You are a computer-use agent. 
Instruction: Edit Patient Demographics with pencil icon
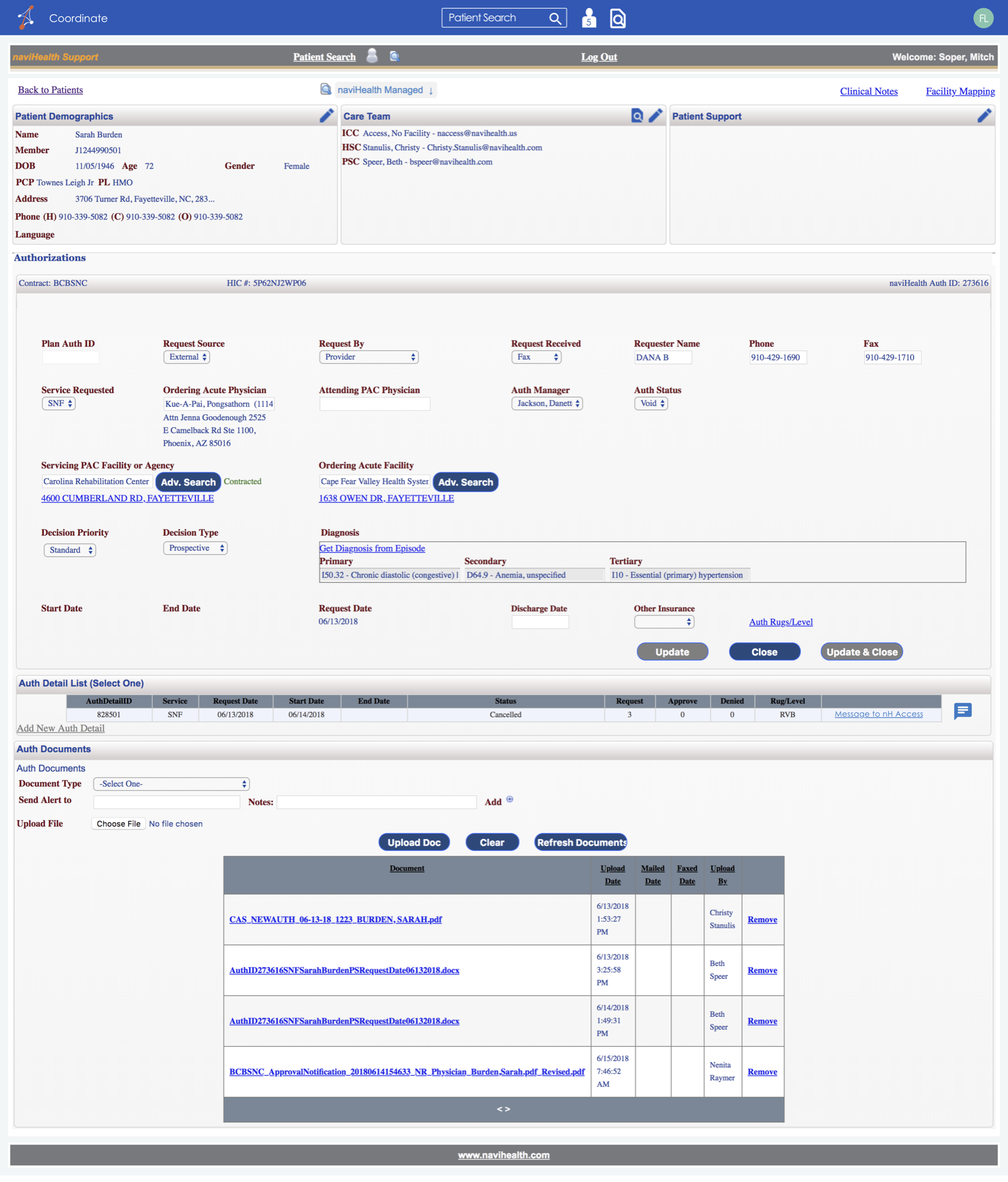(x=326, y=115)
